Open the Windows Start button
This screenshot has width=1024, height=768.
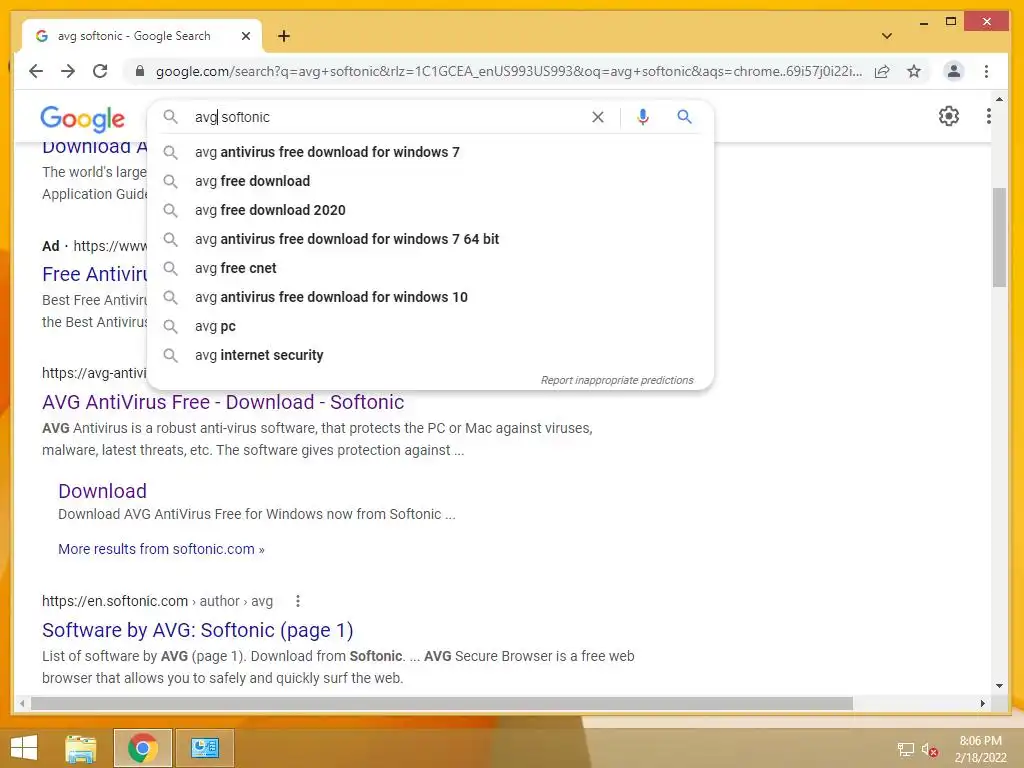[x=24, y=748]
